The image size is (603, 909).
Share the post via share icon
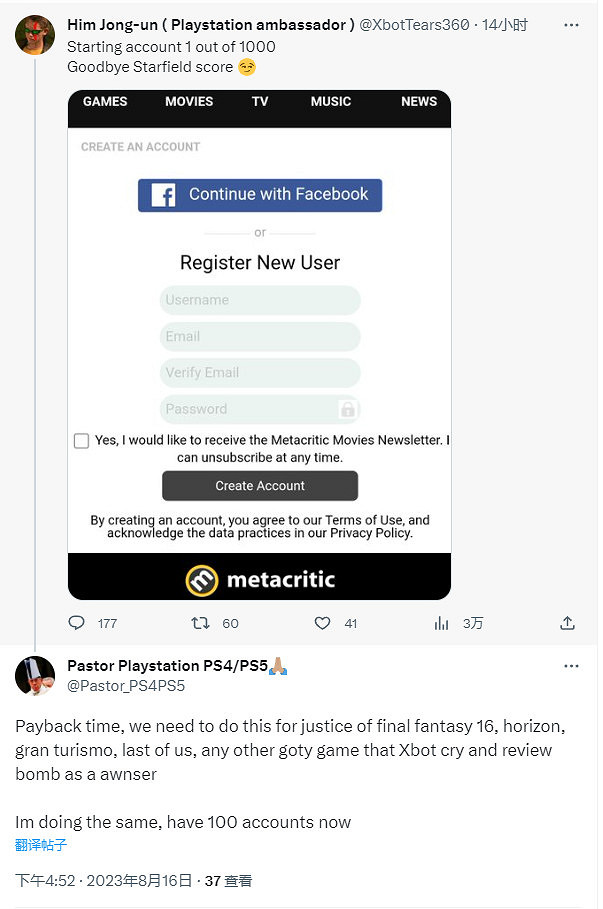click(567, 623)
